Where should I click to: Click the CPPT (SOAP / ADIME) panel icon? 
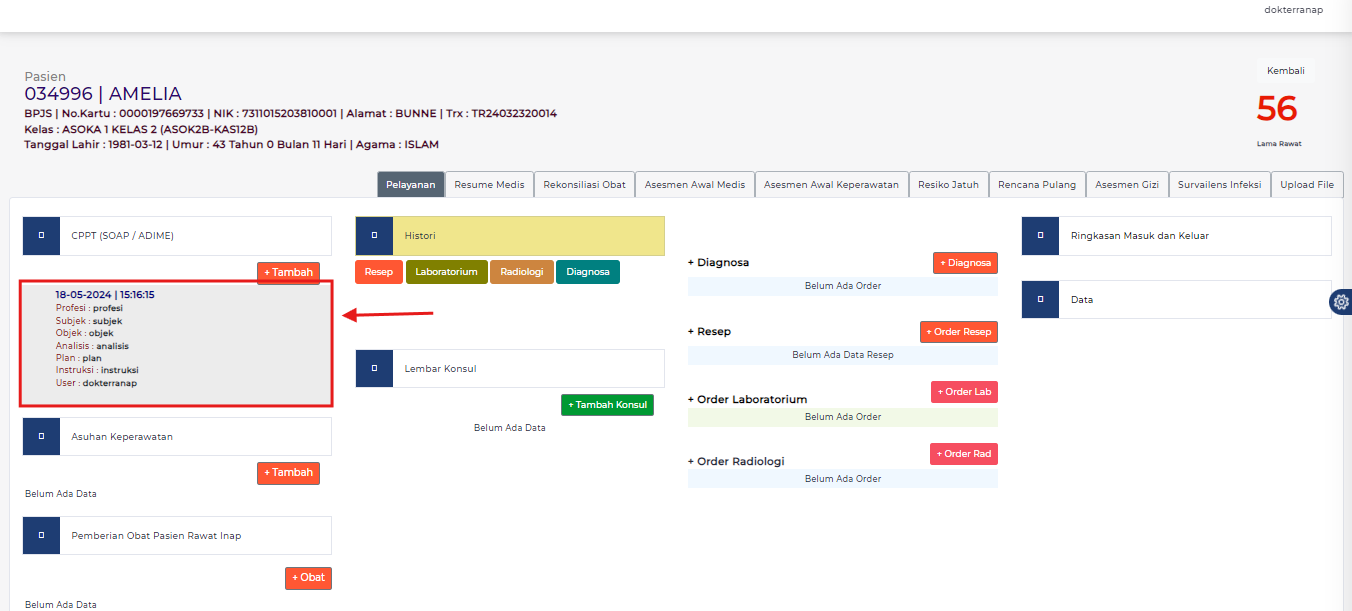[40, 235]
